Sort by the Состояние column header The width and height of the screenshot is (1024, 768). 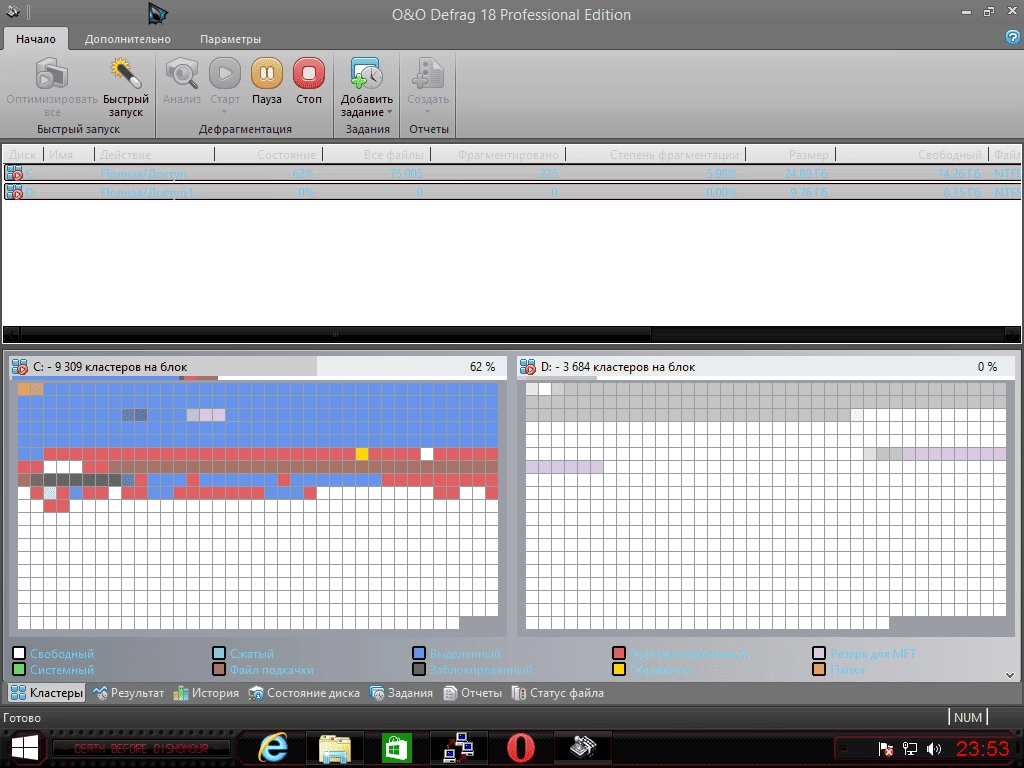[268, 154]
